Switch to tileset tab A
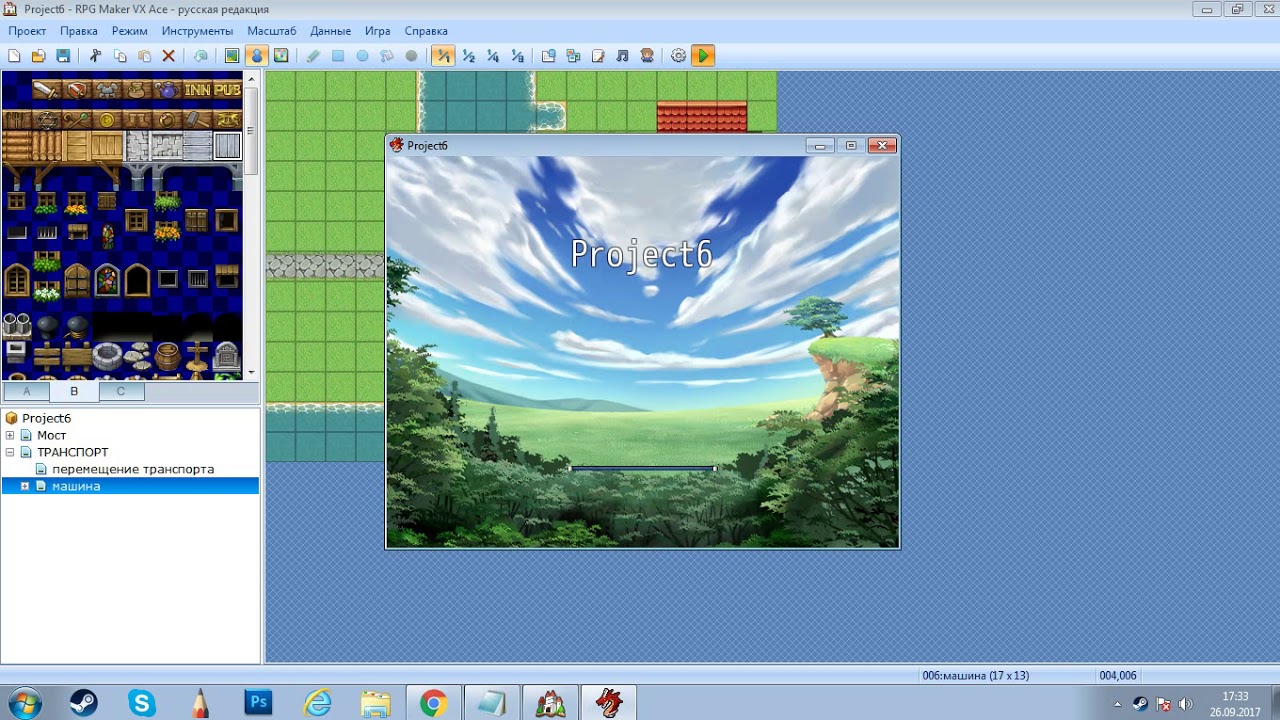The image size is (1280, 720). click(x=26, y=391)
